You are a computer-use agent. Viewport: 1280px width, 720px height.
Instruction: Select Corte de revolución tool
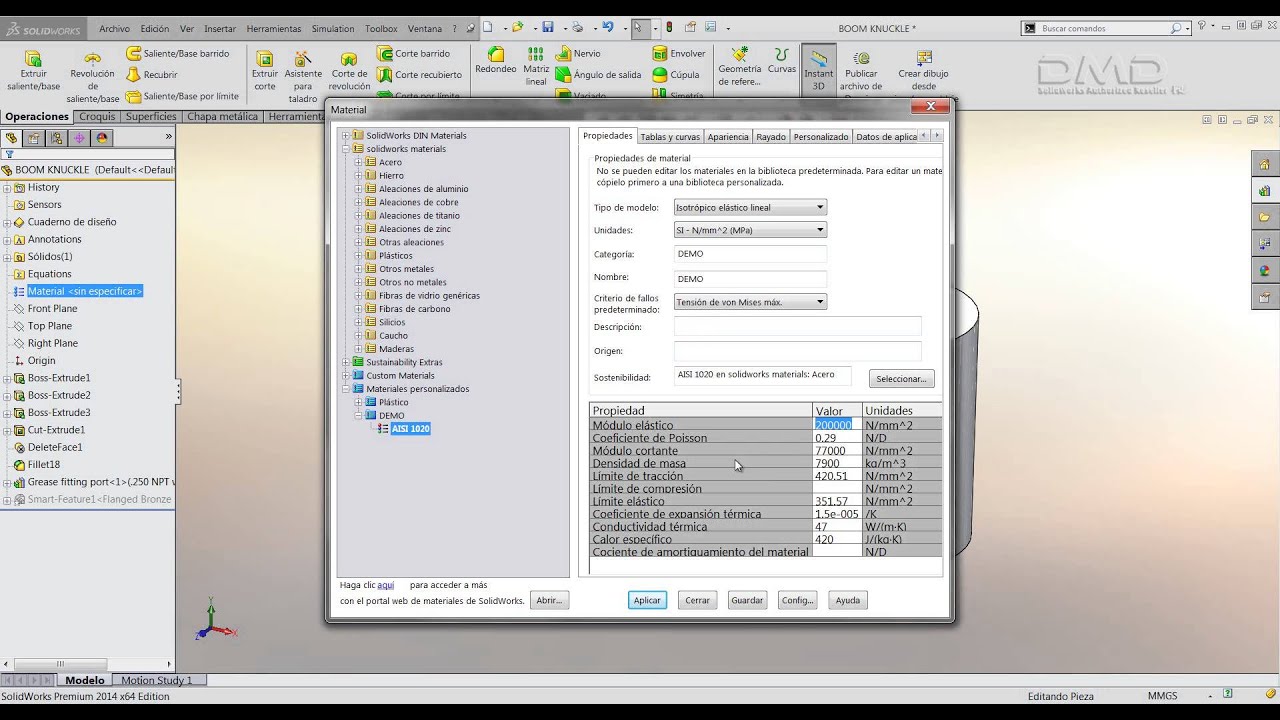[x=349, y=72]
